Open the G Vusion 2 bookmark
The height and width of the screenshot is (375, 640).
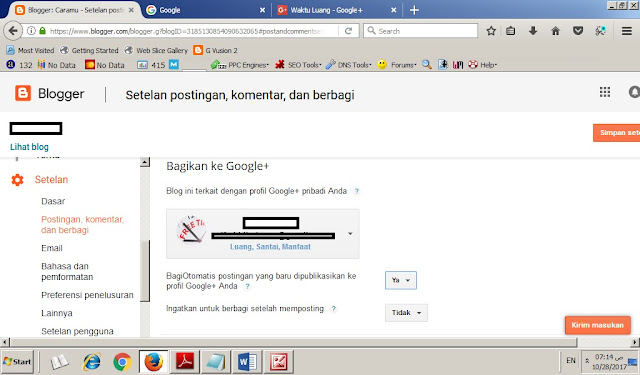pos(216,50)
